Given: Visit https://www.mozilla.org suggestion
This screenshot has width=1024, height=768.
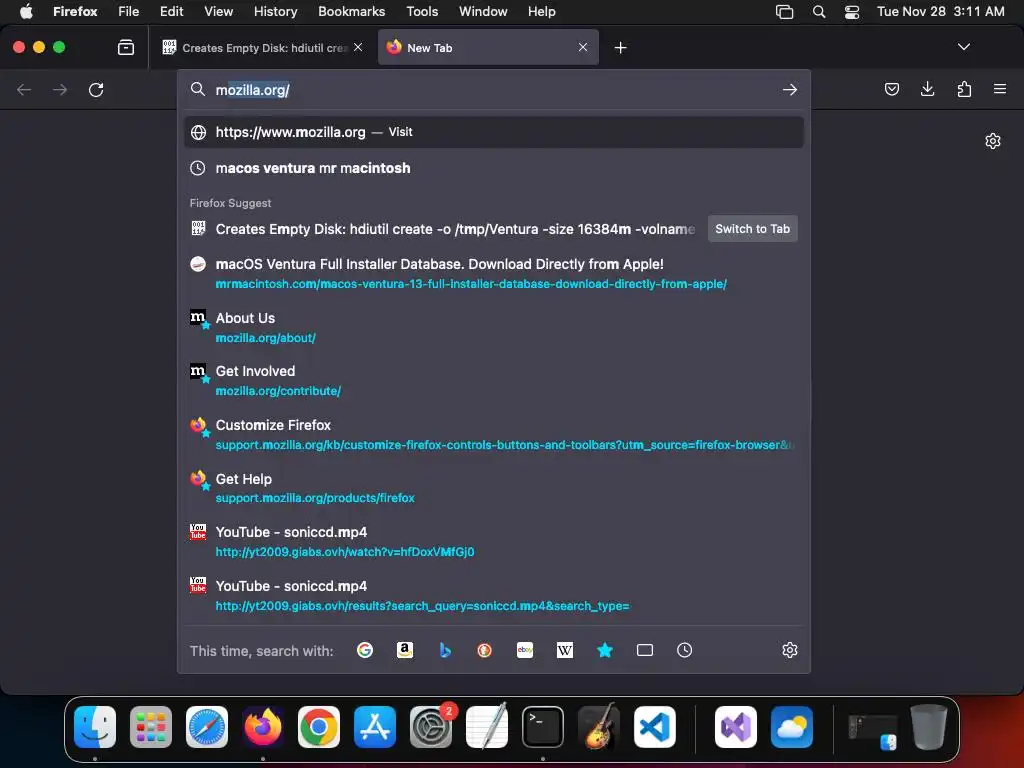Looking at the screenshot, I should tap(494, 132).
